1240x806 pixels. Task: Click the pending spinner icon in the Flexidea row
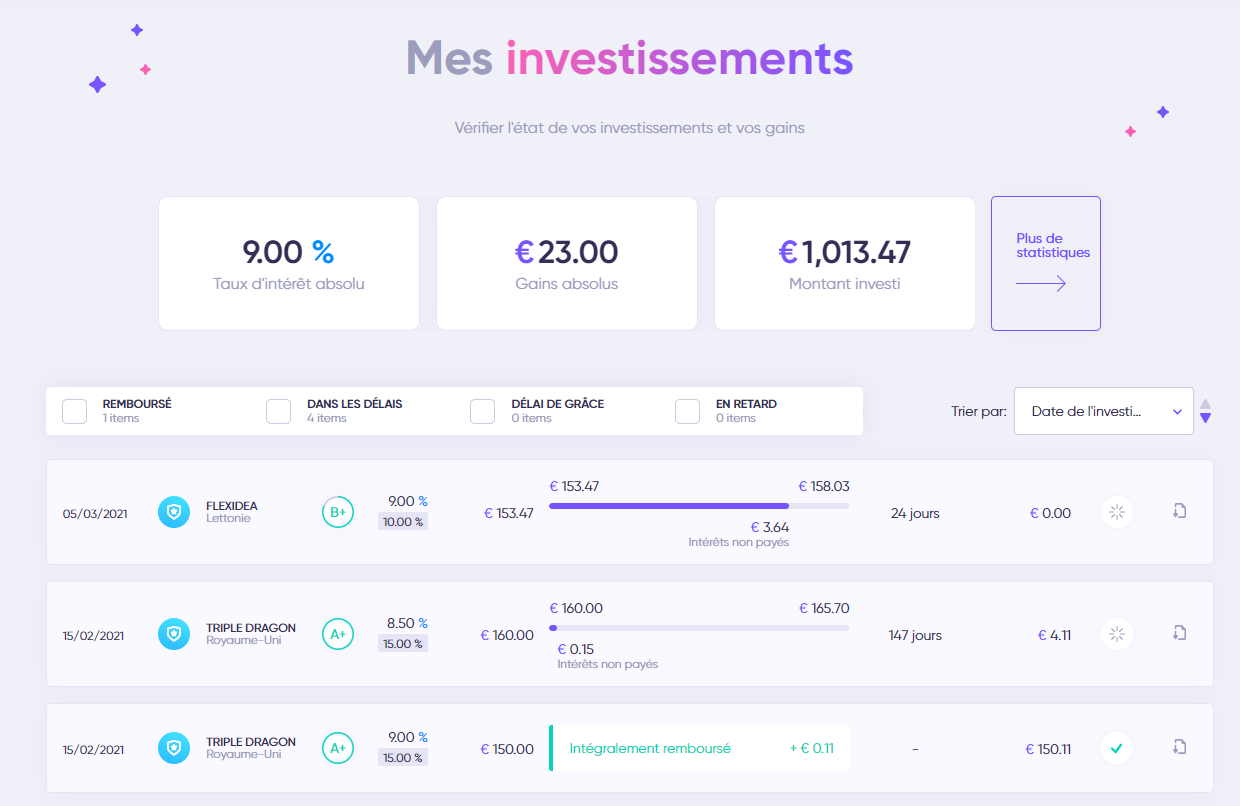point(1117,513)
